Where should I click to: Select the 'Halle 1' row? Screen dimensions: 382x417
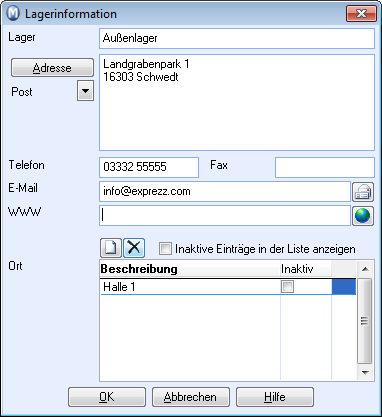pos(228,287)
